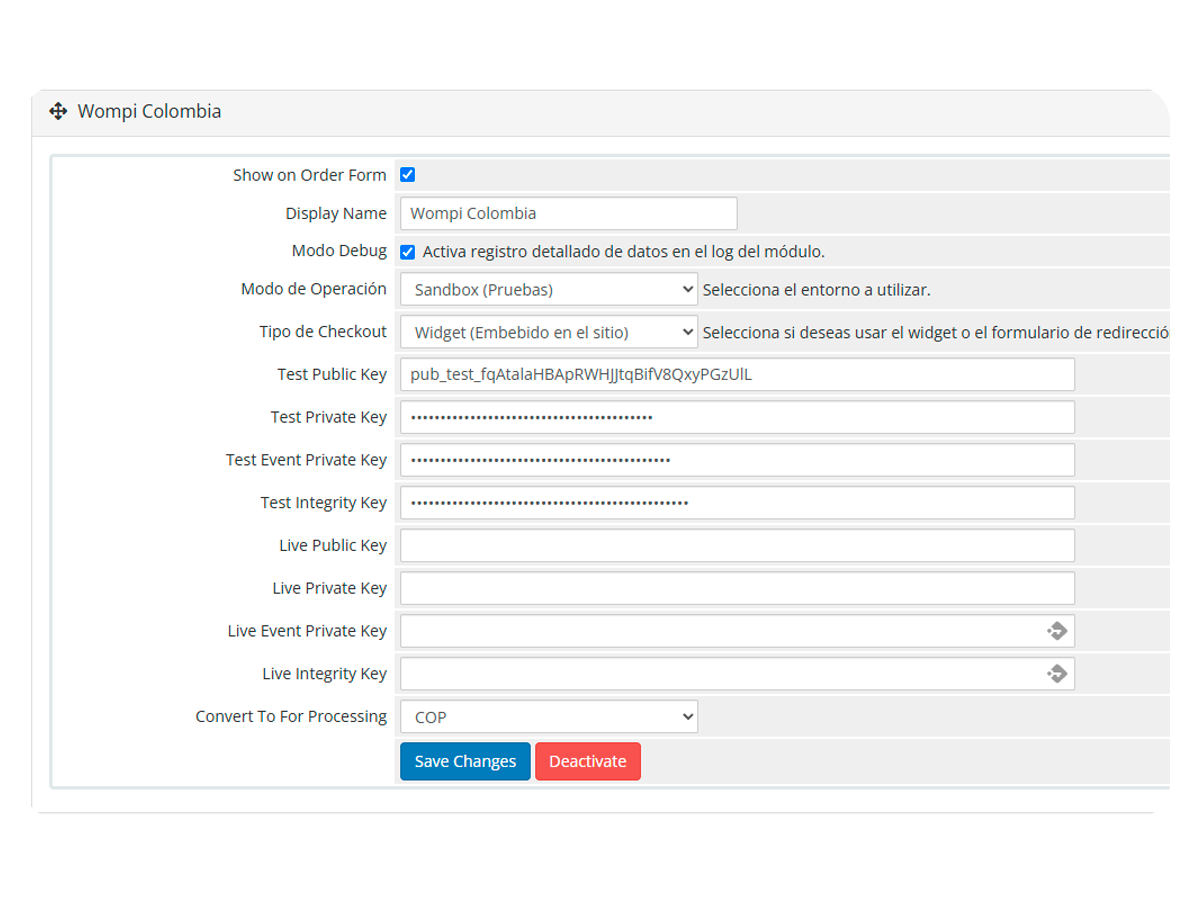Image resolution: width=1192 pixels, height=904 pixels.
Task: Click the Display Name input field
Action: [567, 213]
